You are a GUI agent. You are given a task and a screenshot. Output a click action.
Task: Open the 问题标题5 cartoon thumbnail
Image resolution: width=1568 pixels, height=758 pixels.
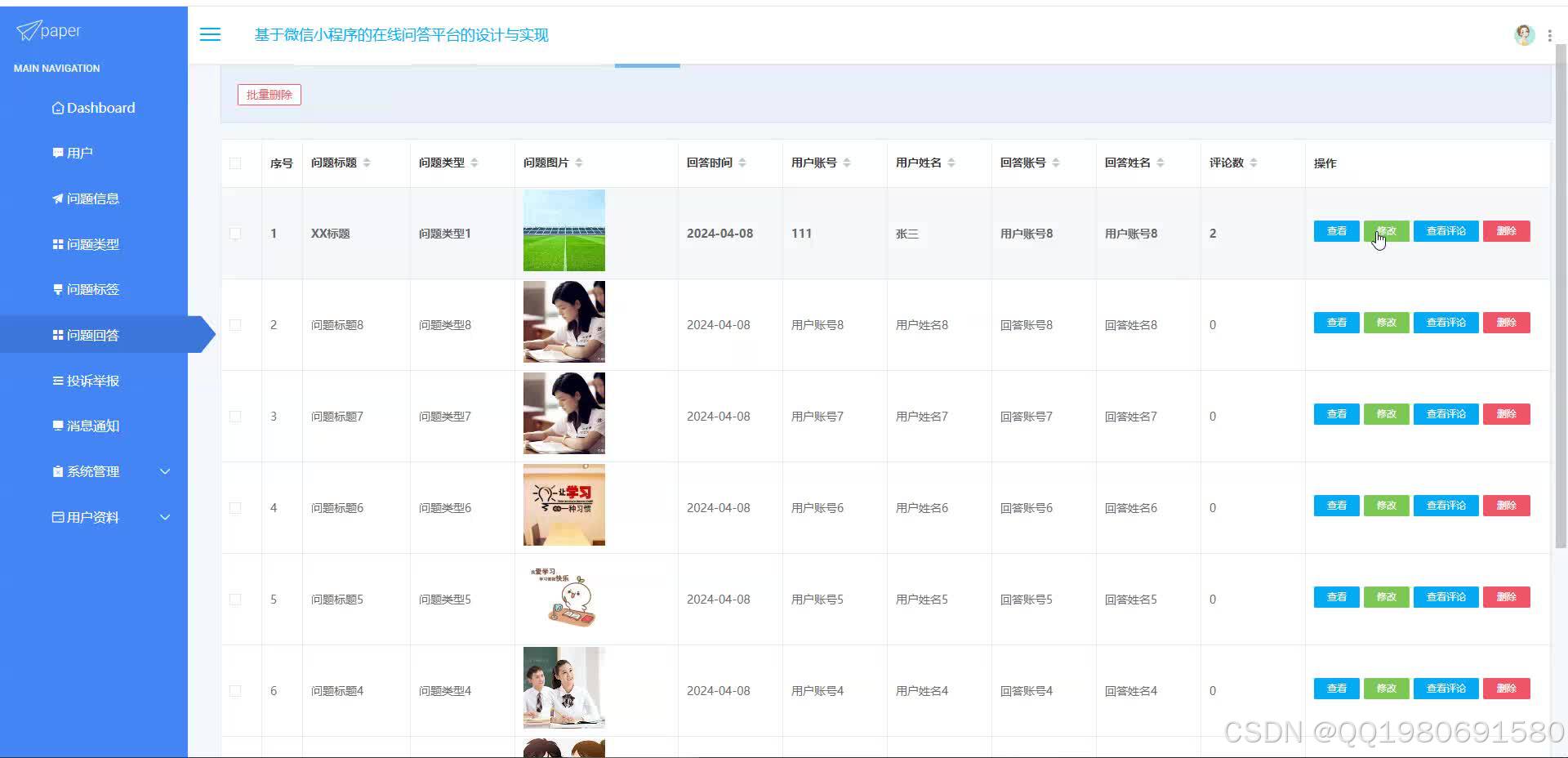click(564, 596)
